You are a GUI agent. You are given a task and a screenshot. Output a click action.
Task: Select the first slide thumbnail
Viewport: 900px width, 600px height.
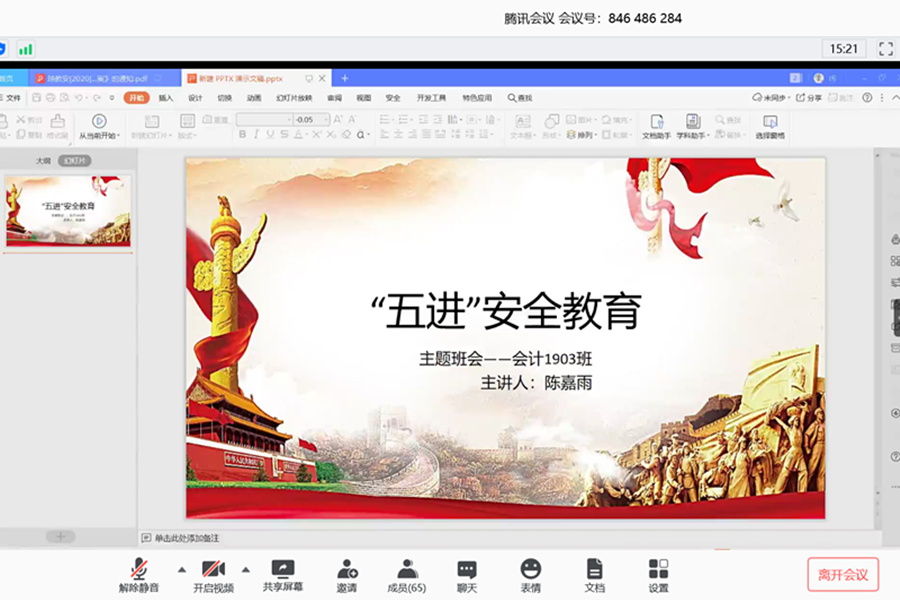pyautogui.click(x=69, y=212)
